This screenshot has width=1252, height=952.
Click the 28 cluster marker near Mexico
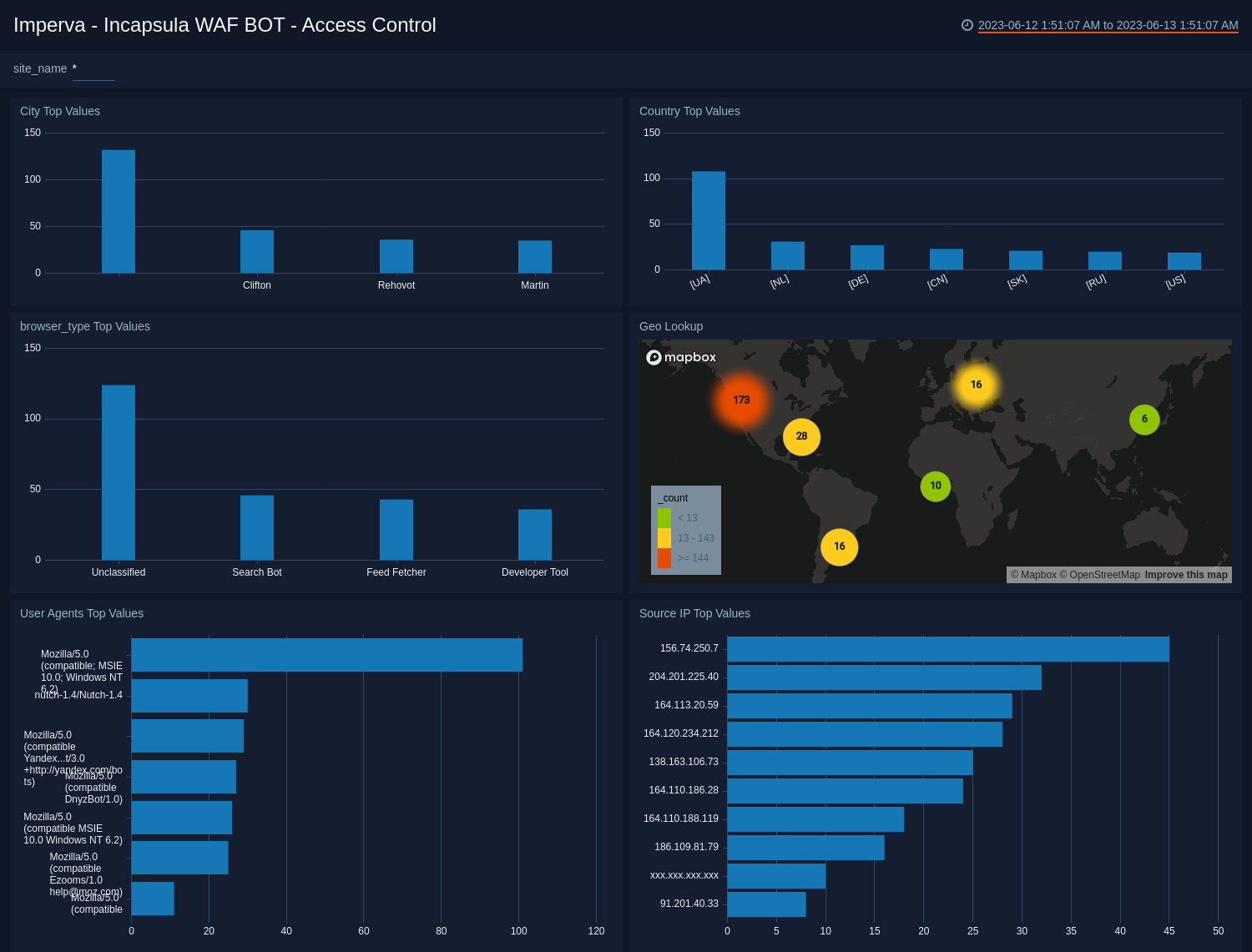click(801, 436)
